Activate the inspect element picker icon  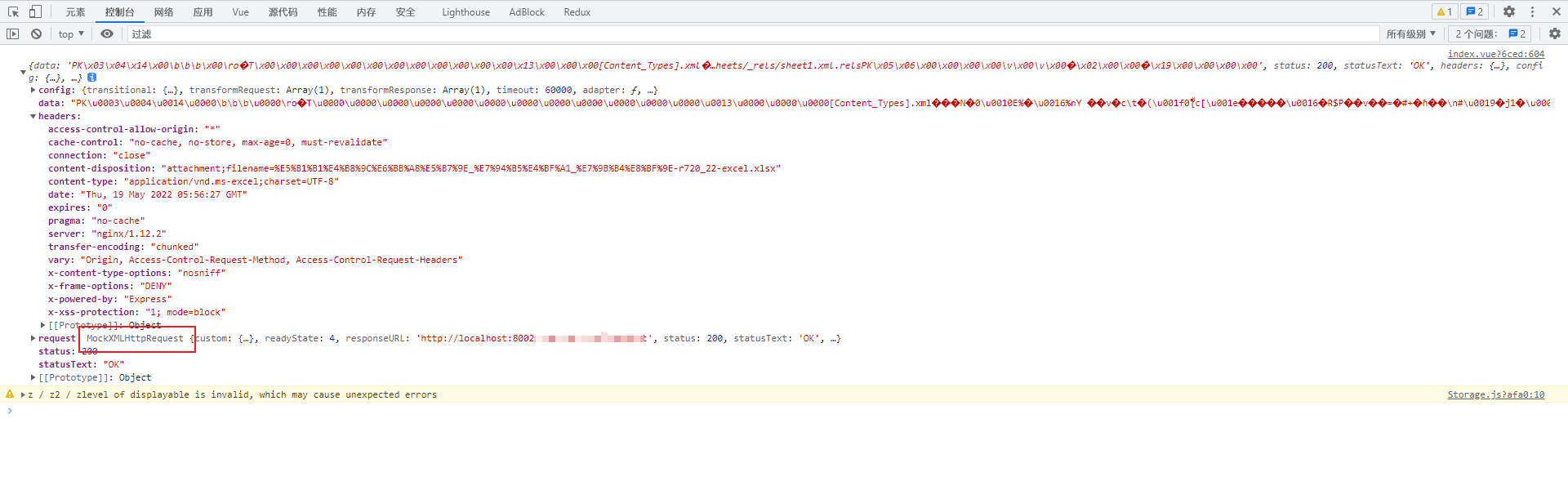[x=13, y=11]
